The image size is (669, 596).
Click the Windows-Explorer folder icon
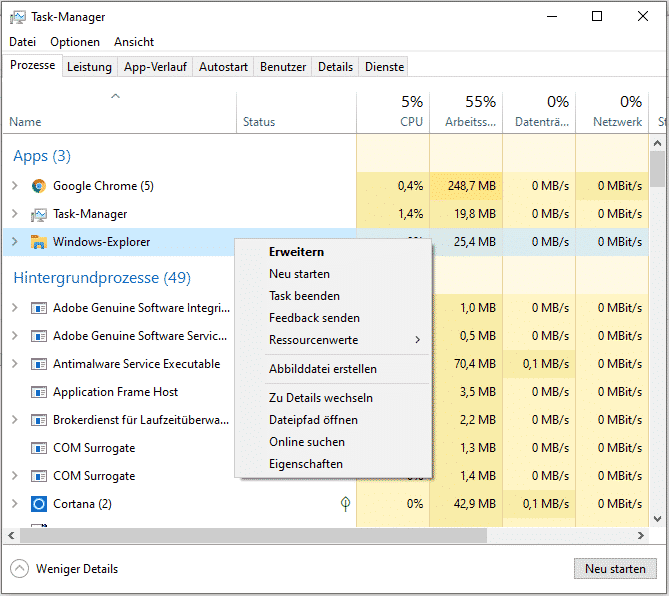[39, 242]
